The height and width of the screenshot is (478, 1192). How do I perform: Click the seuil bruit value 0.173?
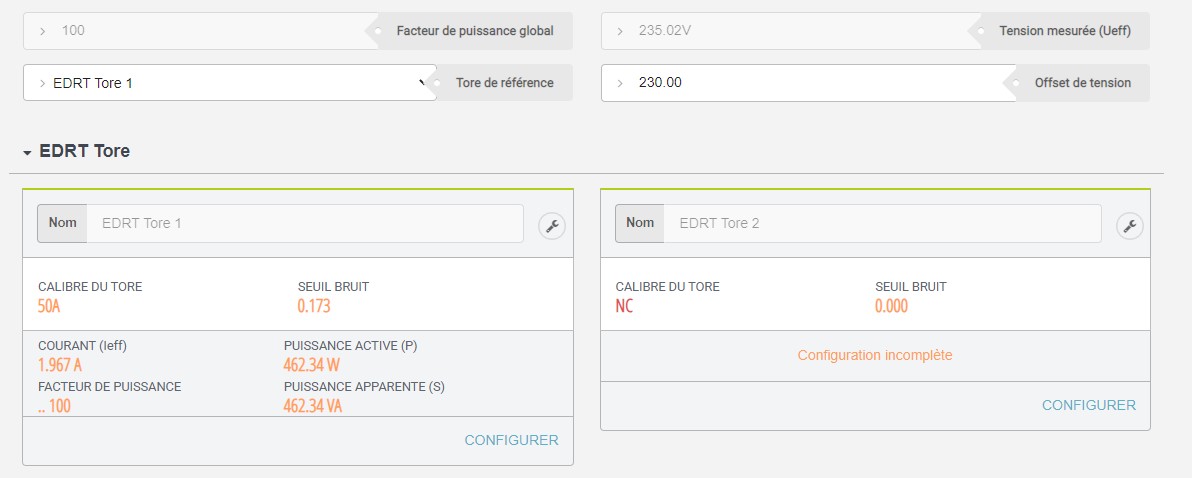point(314,306)
